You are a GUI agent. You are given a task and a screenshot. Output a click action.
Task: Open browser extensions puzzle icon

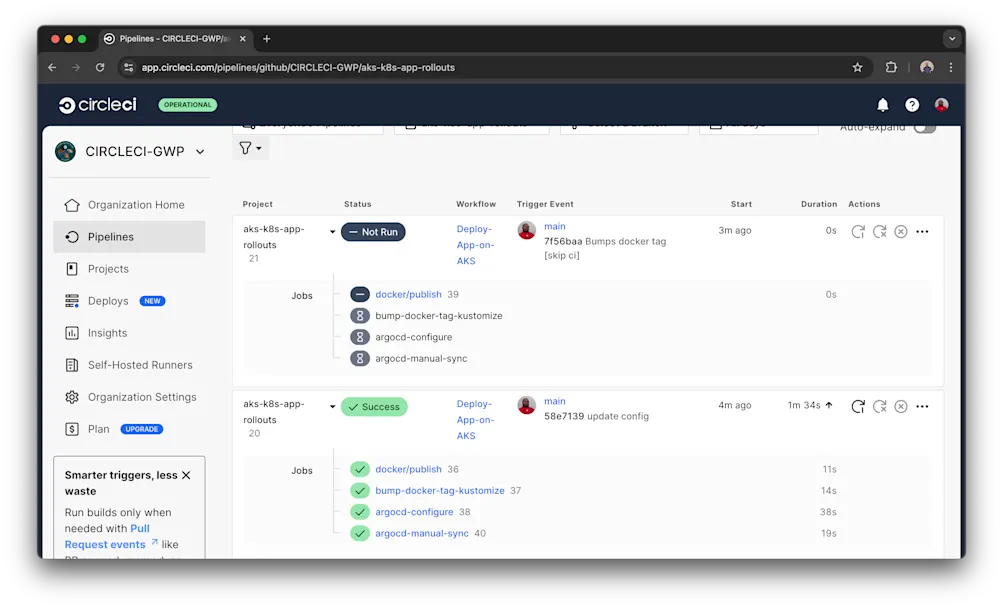tap(891, 67)
